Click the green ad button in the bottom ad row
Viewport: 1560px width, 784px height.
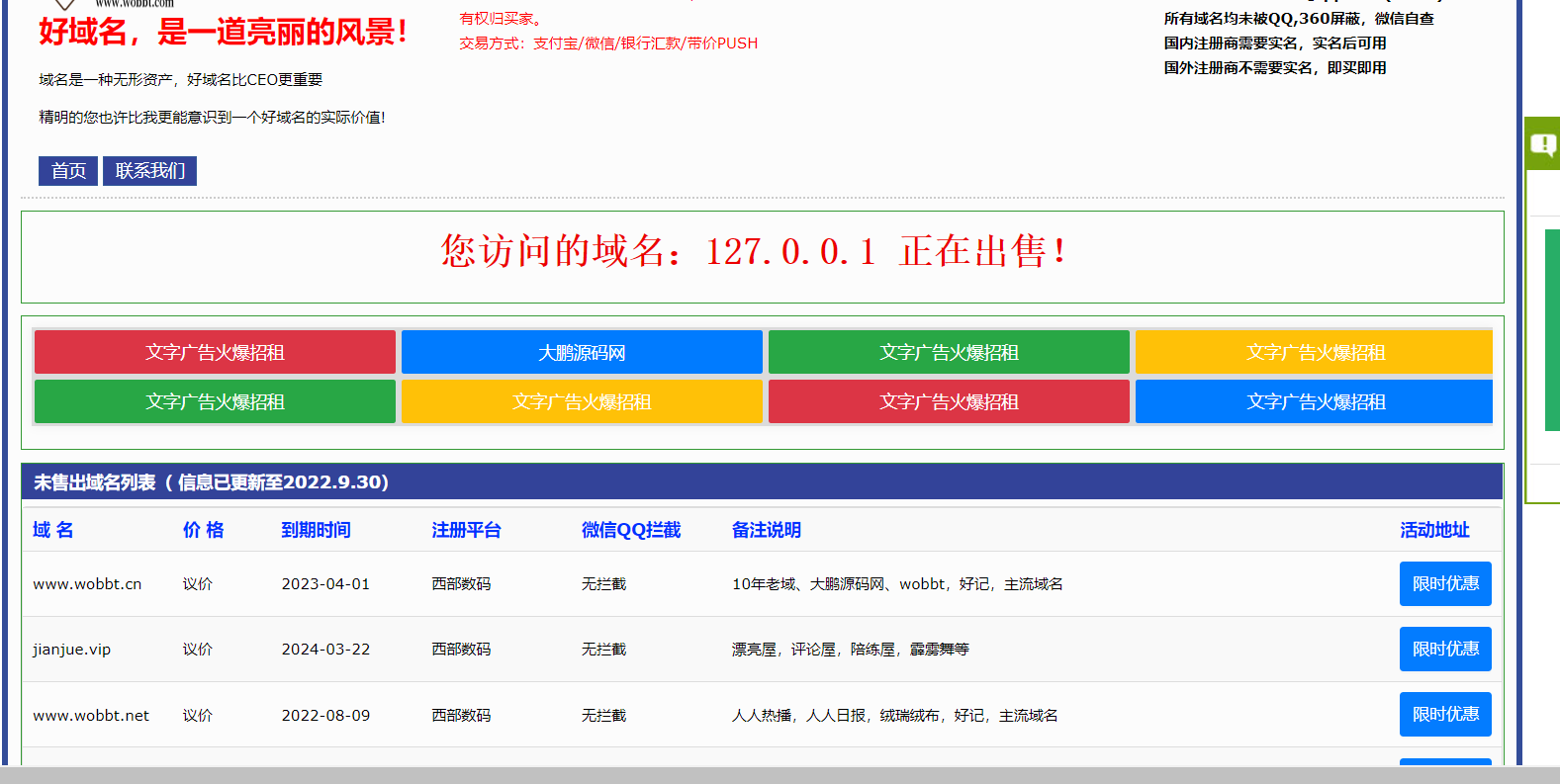tap(215, 402)
